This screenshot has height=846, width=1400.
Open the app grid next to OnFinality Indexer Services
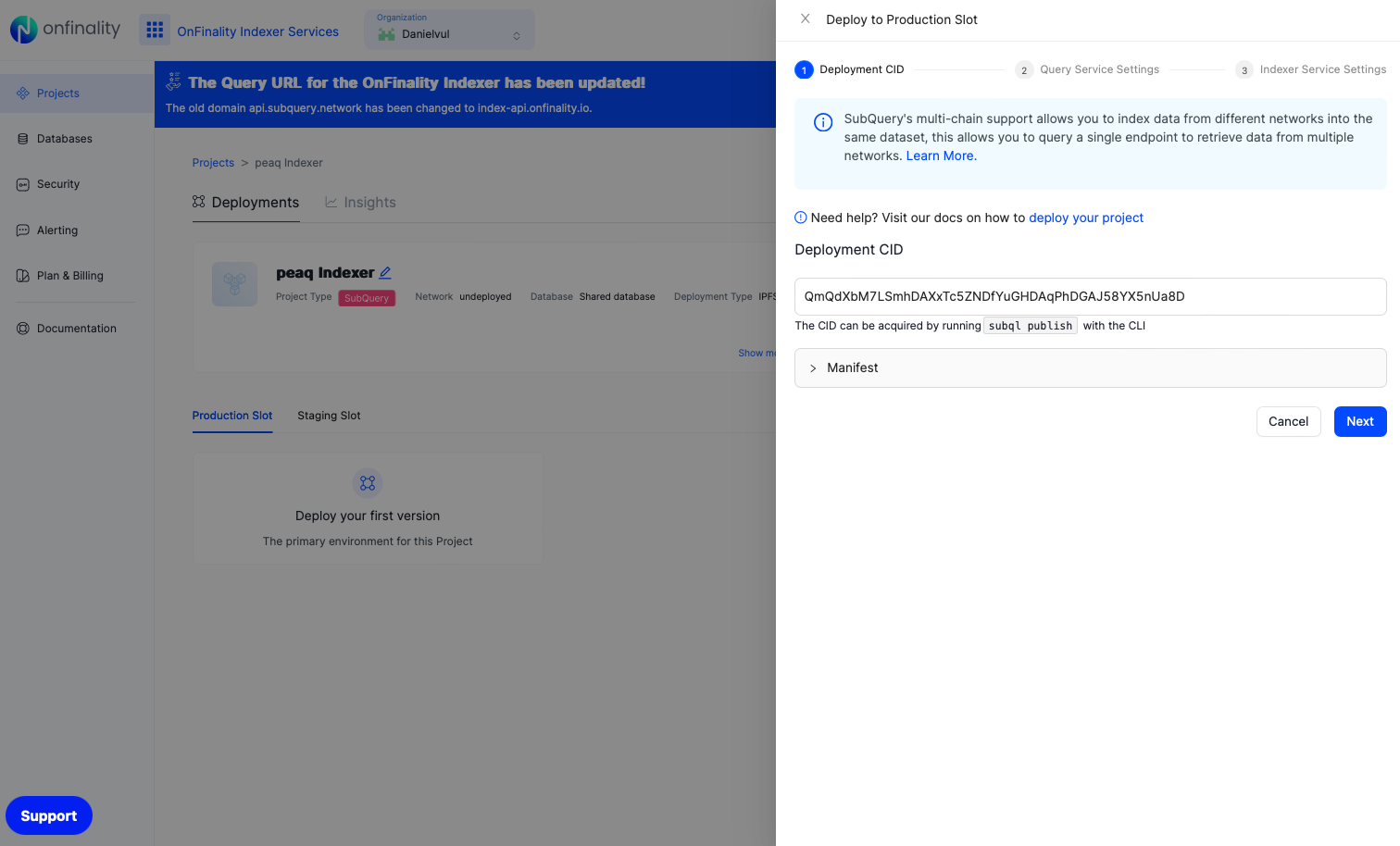(x=155, y=31)
